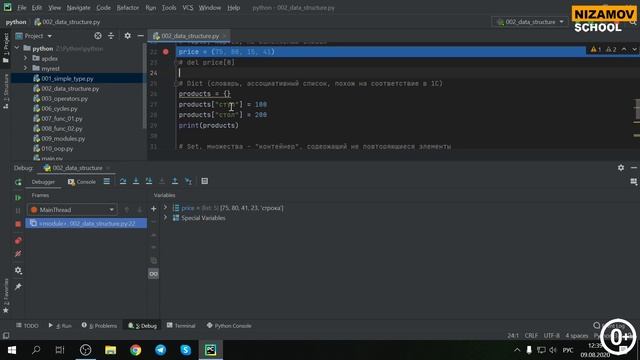Open the Python Console tool window
This screenshot has width=640, height=360.
(229, 326)
